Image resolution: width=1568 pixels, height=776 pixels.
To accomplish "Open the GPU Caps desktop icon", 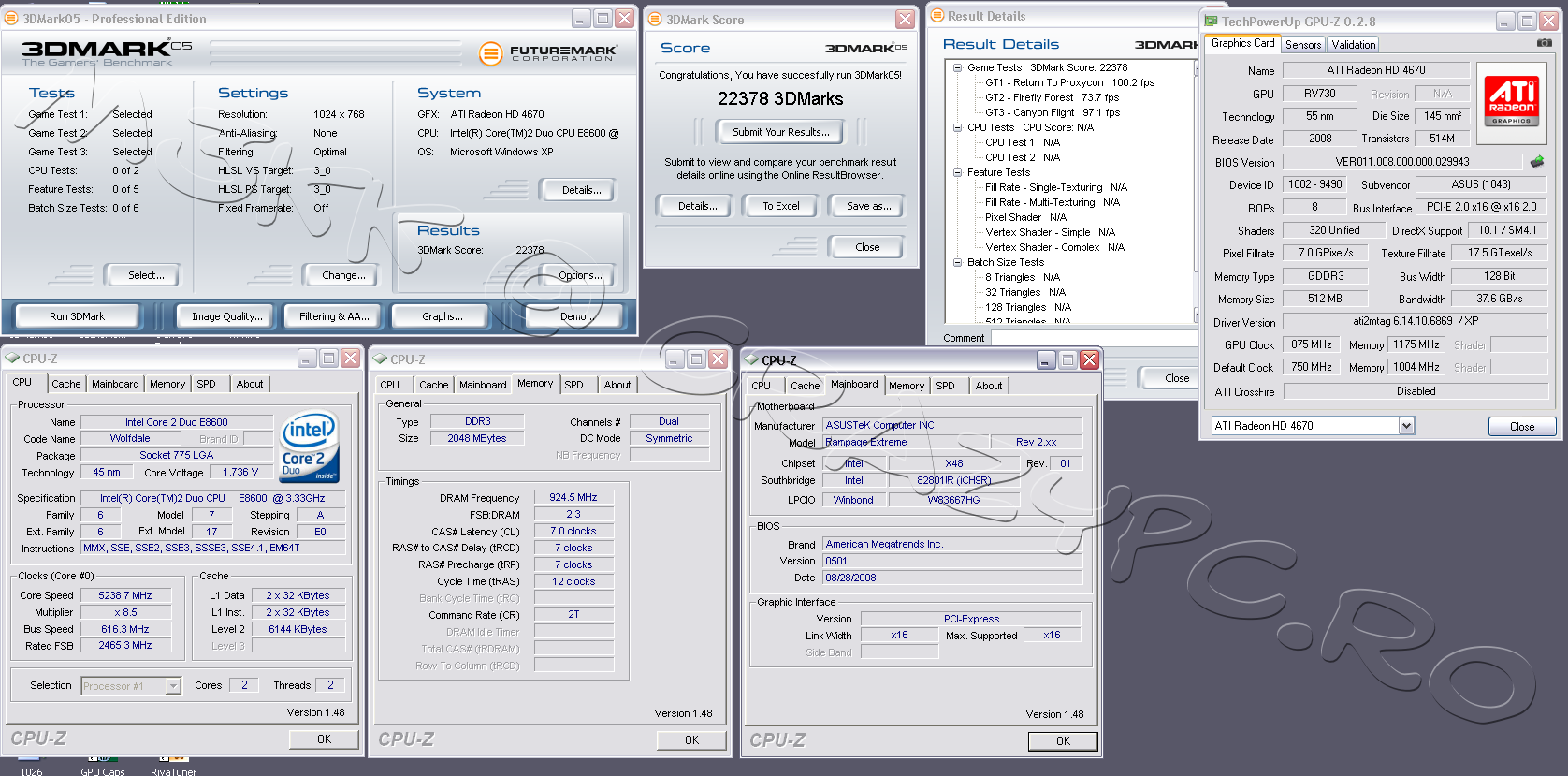I will coord(102,765).
